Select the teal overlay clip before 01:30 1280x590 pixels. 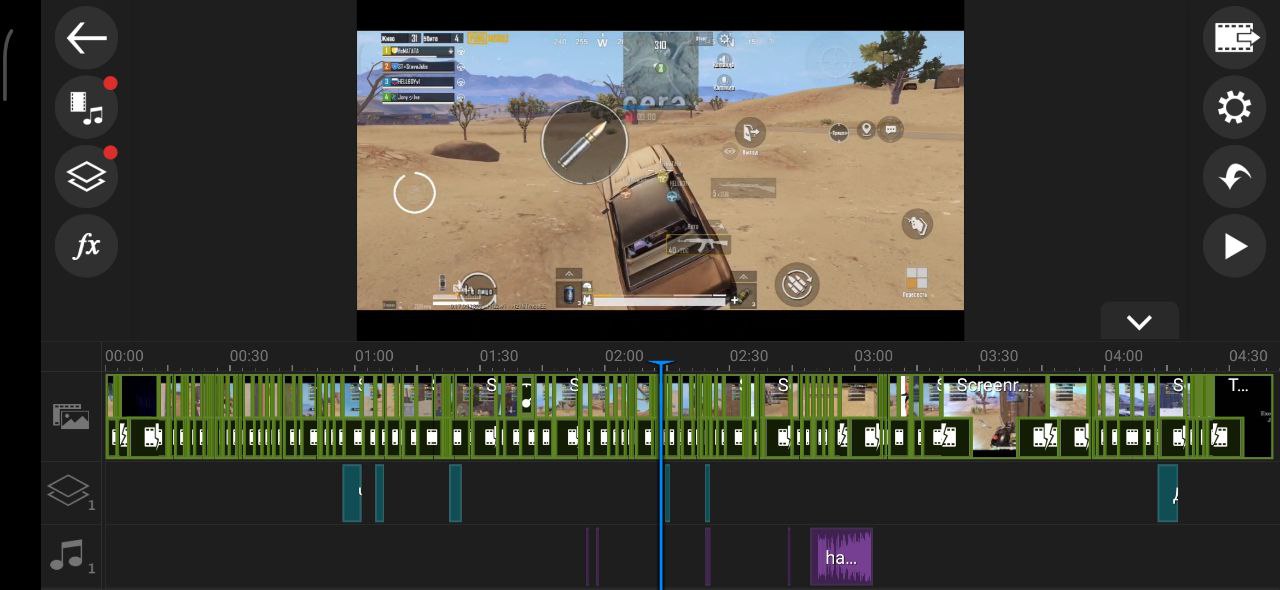click(x=456, y=493)
